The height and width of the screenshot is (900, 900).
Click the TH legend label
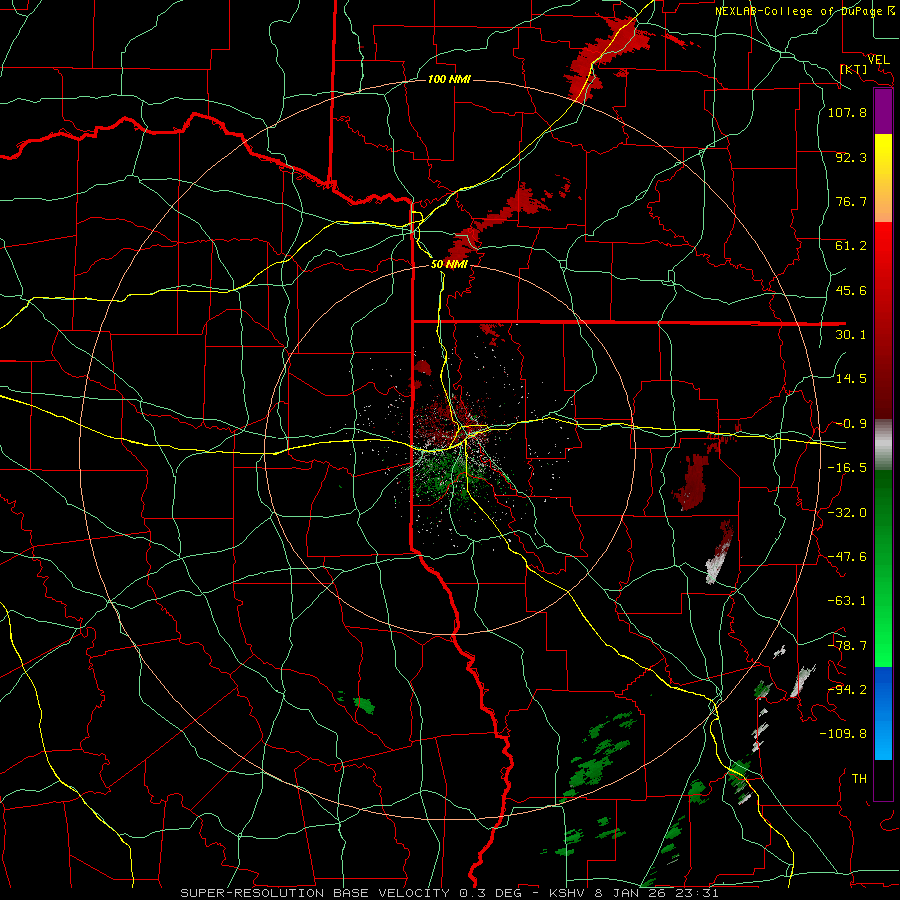[859, 779]
